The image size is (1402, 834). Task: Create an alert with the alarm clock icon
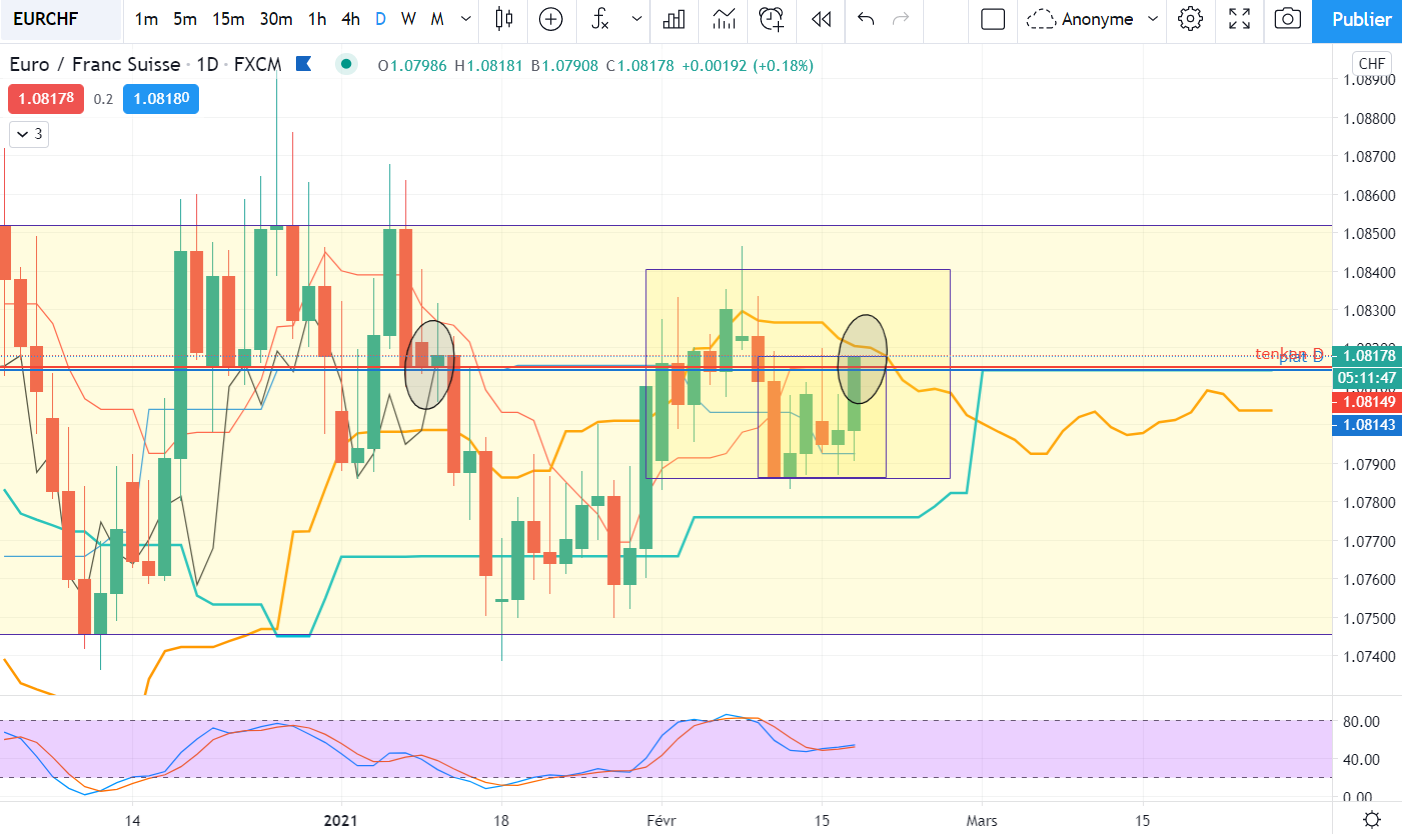[771, 19]
